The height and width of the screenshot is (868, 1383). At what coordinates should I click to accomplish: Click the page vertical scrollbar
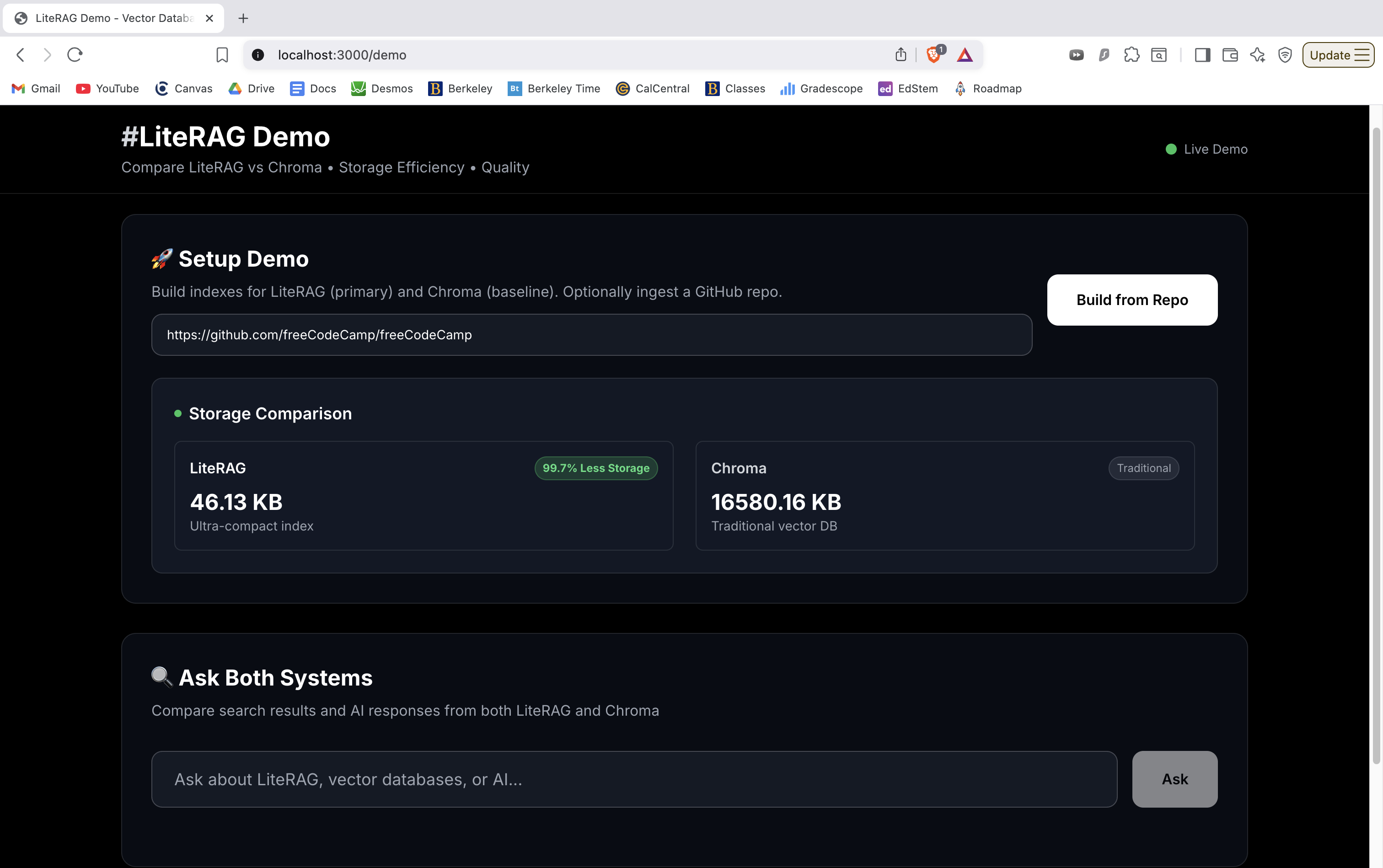pos(1376,445)
